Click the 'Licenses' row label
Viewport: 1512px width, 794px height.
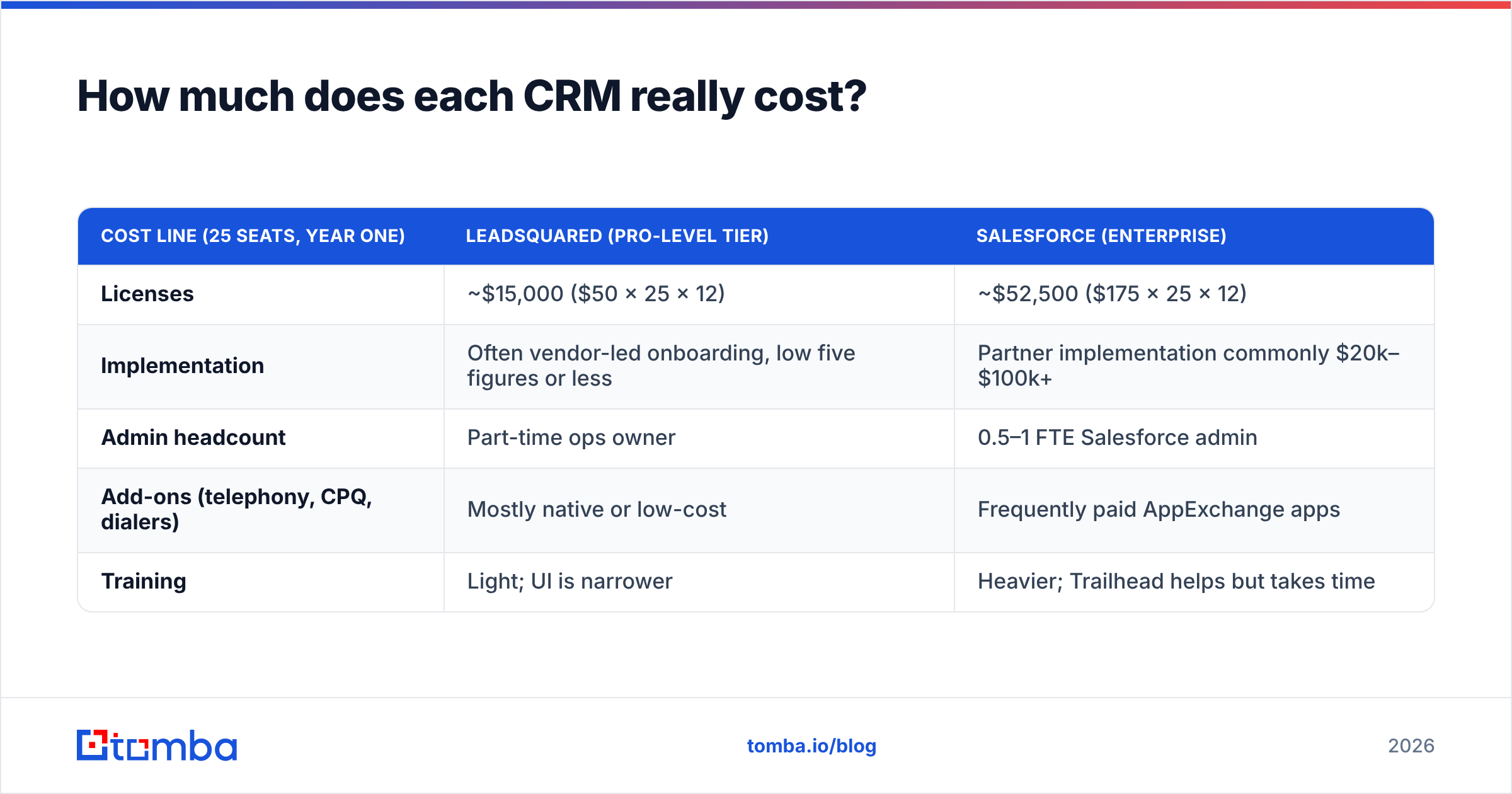147,294
